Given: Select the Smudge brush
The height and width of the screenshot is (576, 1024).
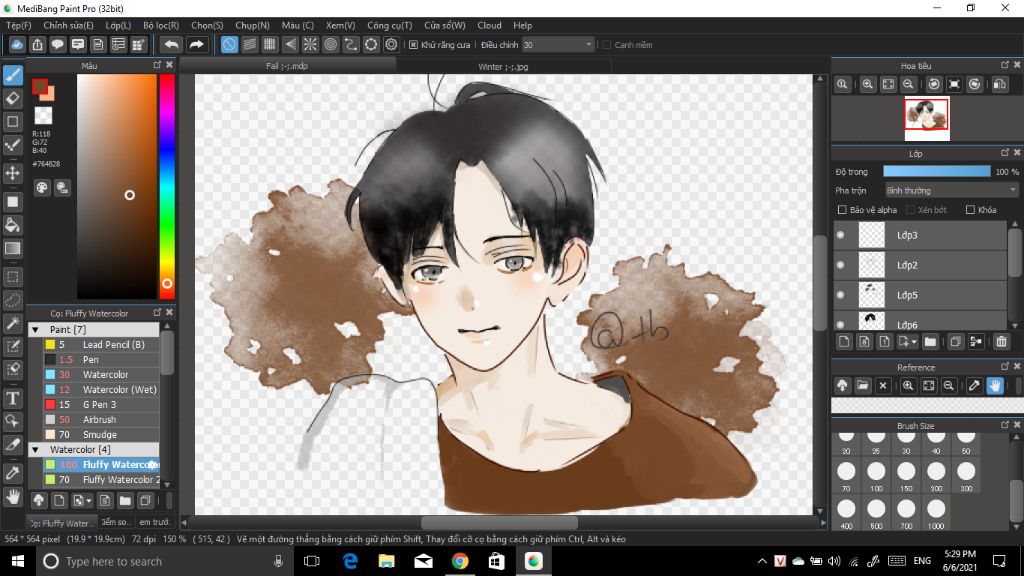Looking at the screenshot, I should [x=101, y=434].
